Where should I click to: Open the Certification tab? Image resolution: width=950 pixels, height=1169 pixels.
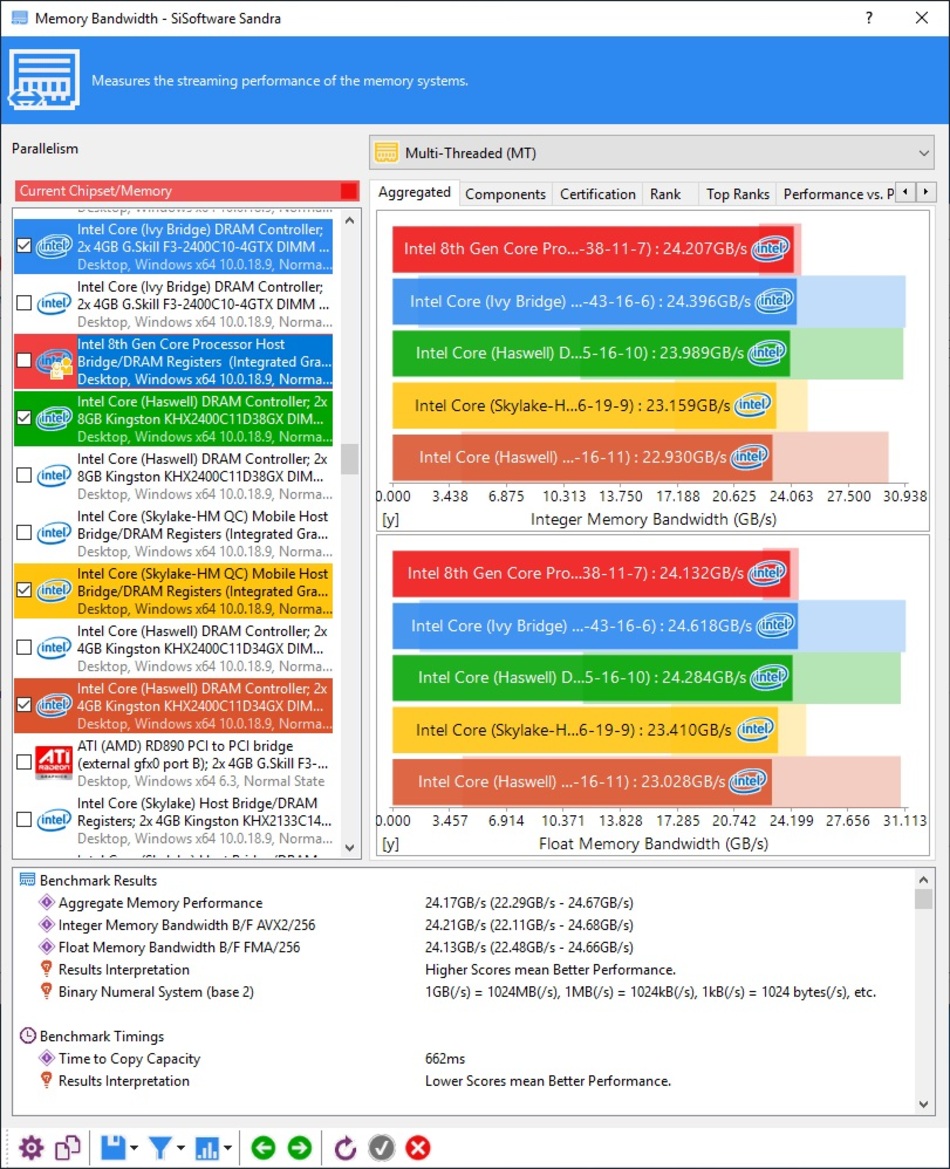[598, 194]
